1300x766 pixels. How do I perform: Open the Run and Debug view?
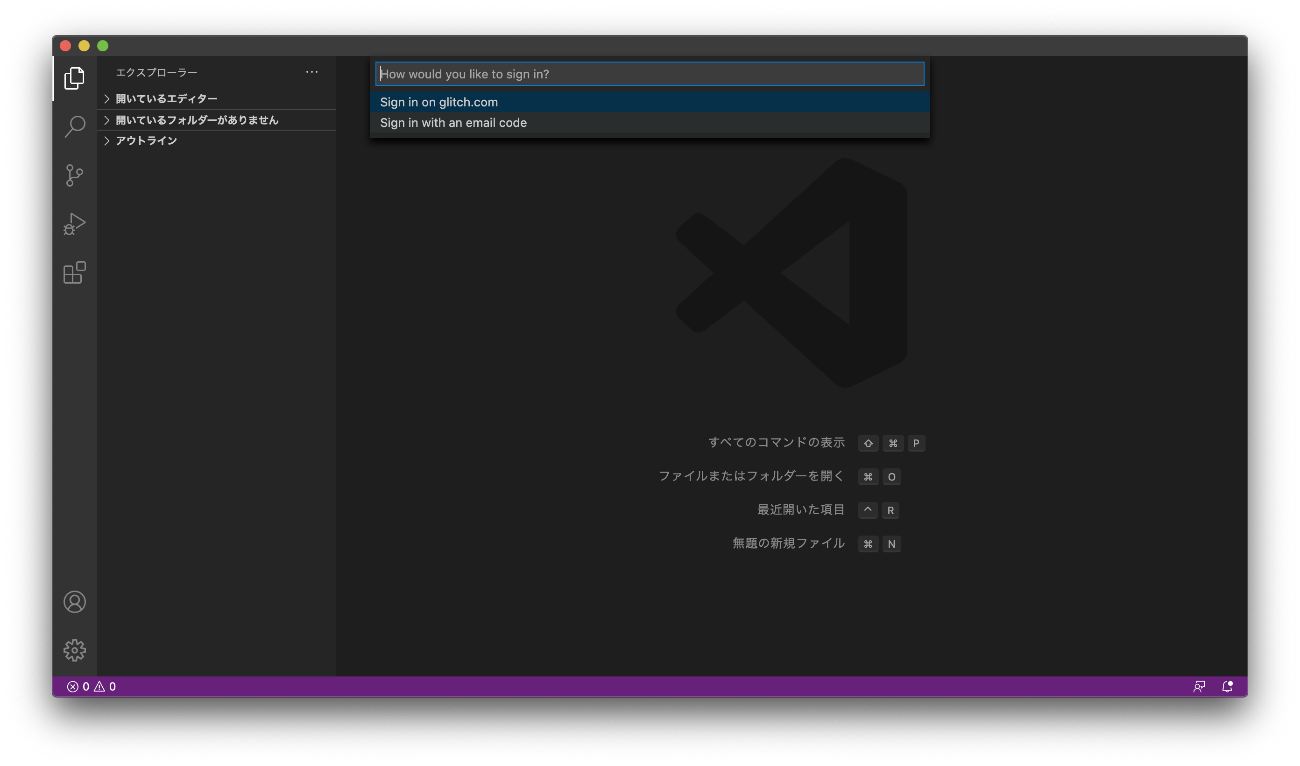(74, 224)
